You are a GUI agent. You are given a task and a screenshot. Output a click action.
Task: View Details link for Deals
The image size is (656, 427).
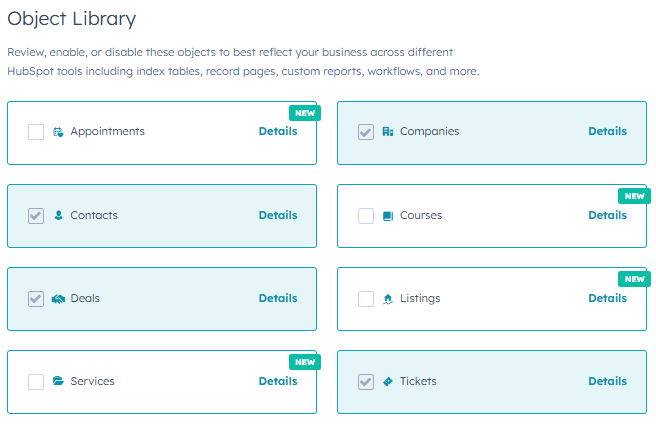[278, 298]
